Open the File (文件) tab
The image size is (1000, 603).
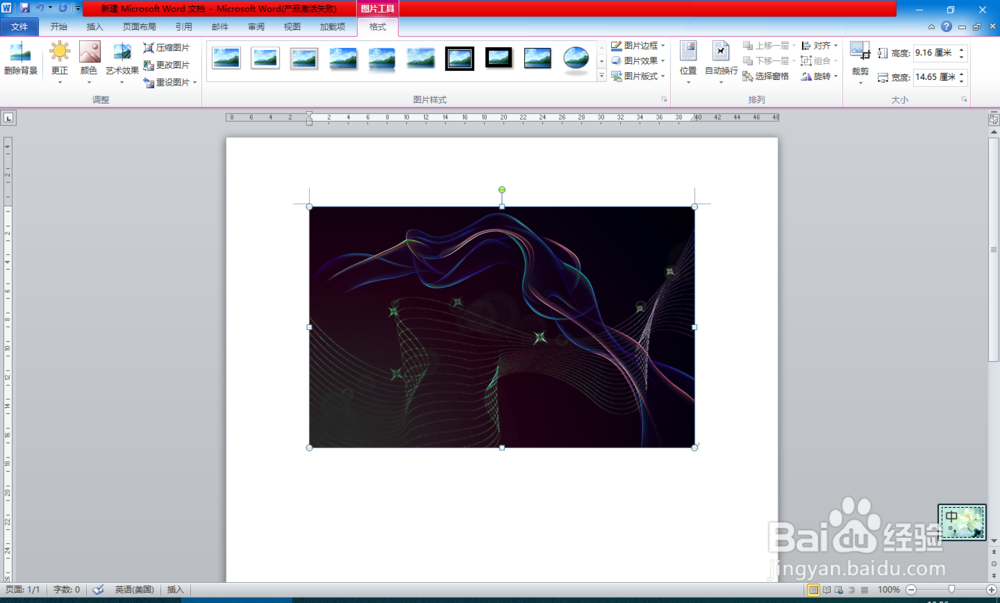(x=19, y=27)
